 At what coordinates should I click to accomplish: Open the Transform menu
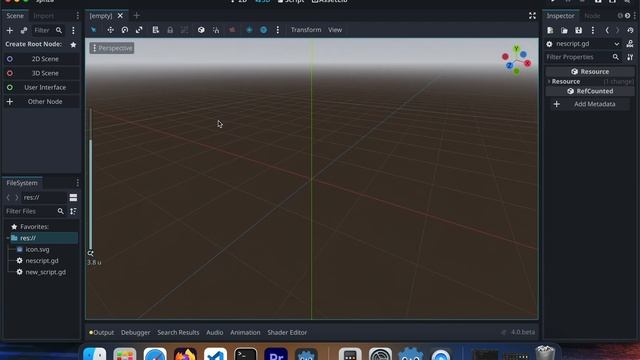(x=306, y=30)
